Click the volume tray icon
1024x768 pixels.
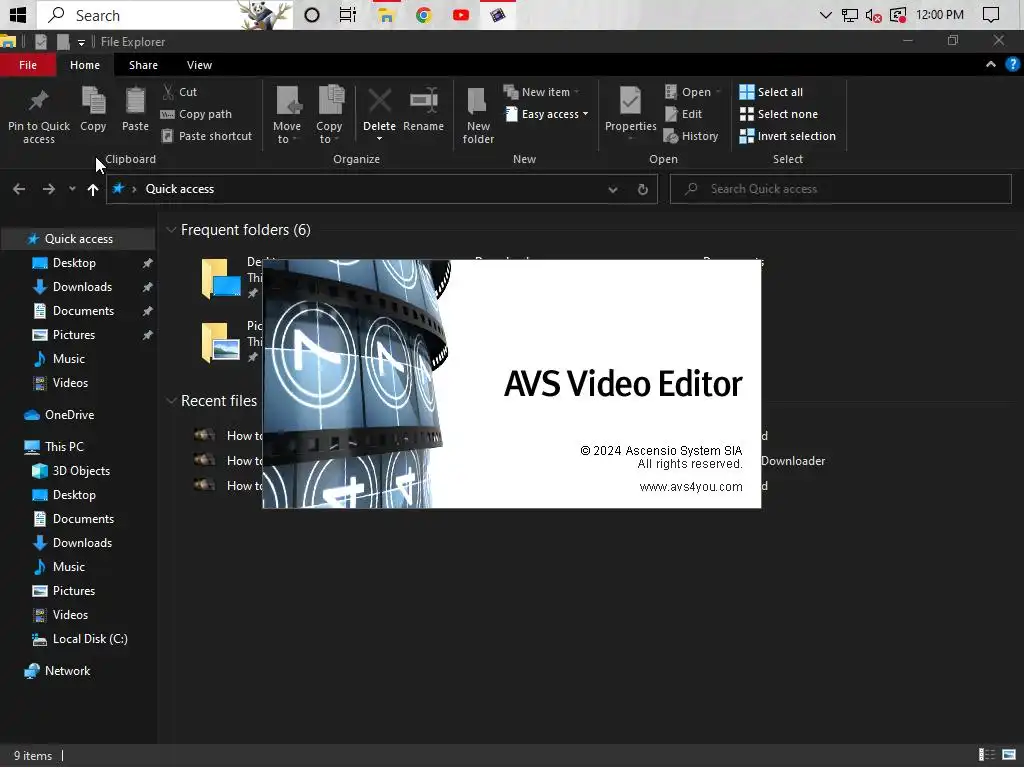pos(873,14)
